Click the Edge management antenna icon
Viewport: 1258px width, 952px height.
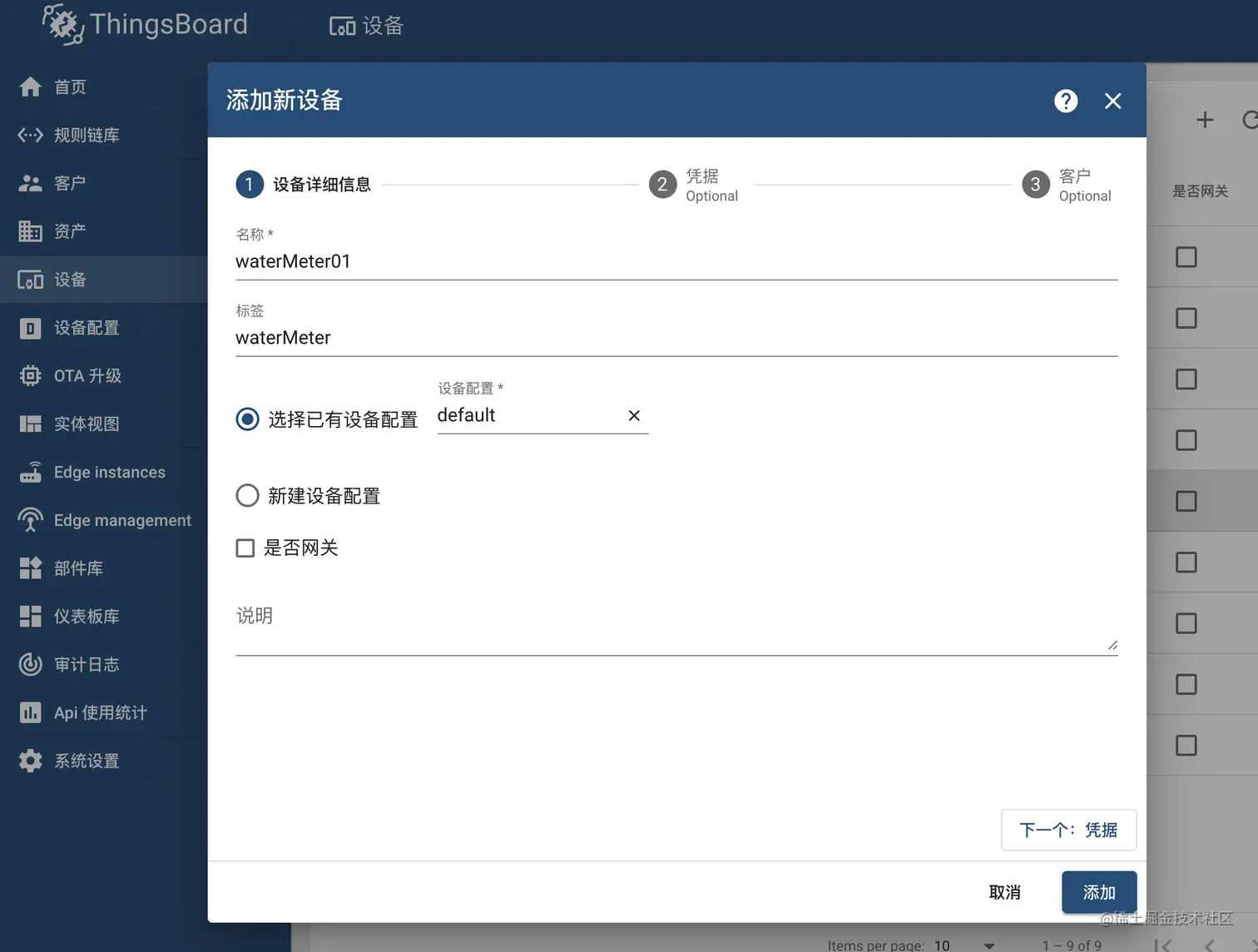(x=30, y=520)
